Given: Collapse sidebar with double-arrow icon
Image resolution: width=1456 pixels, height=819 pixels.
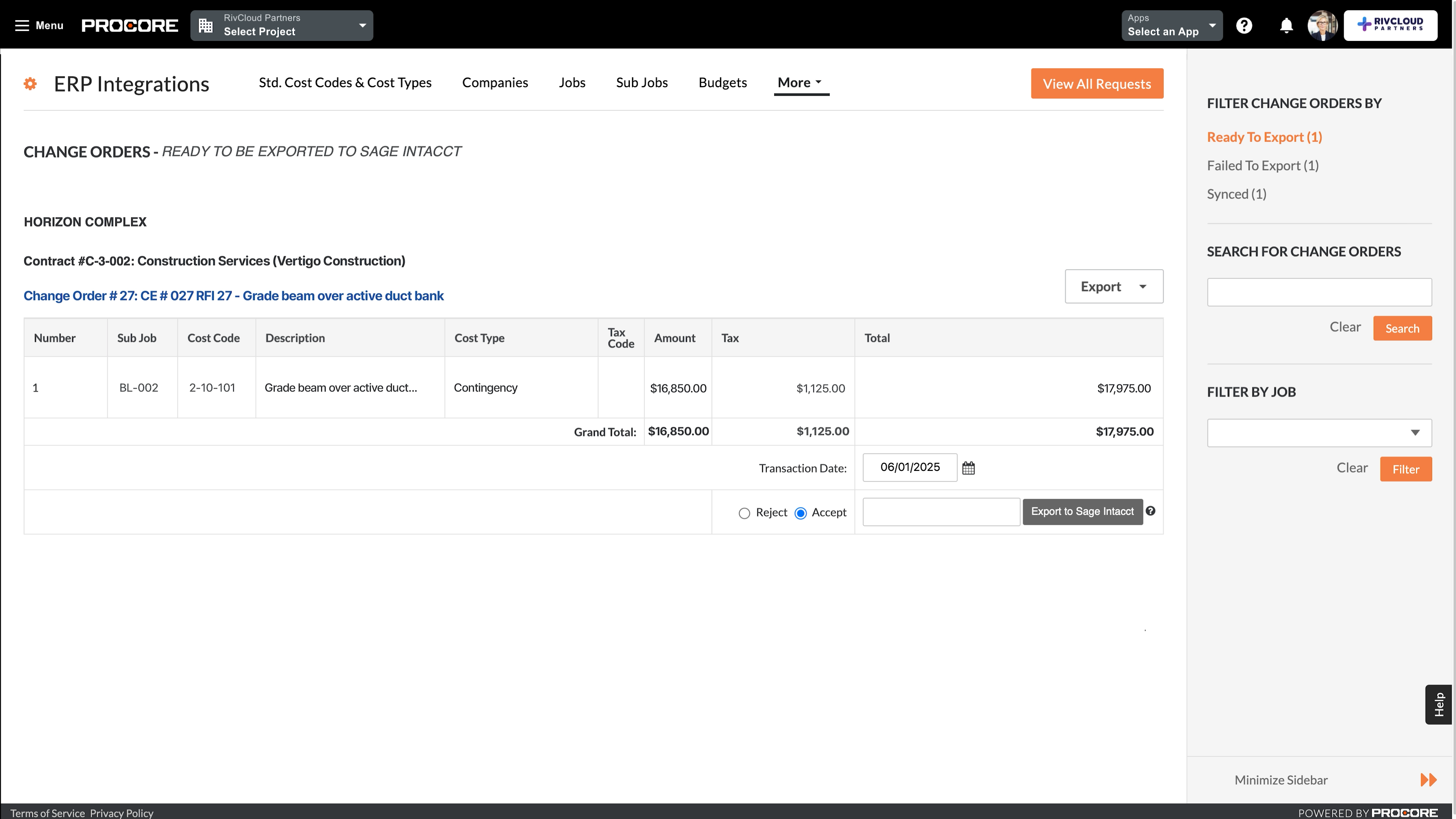Looking at the screenshot, I should tap(1428, 780).
